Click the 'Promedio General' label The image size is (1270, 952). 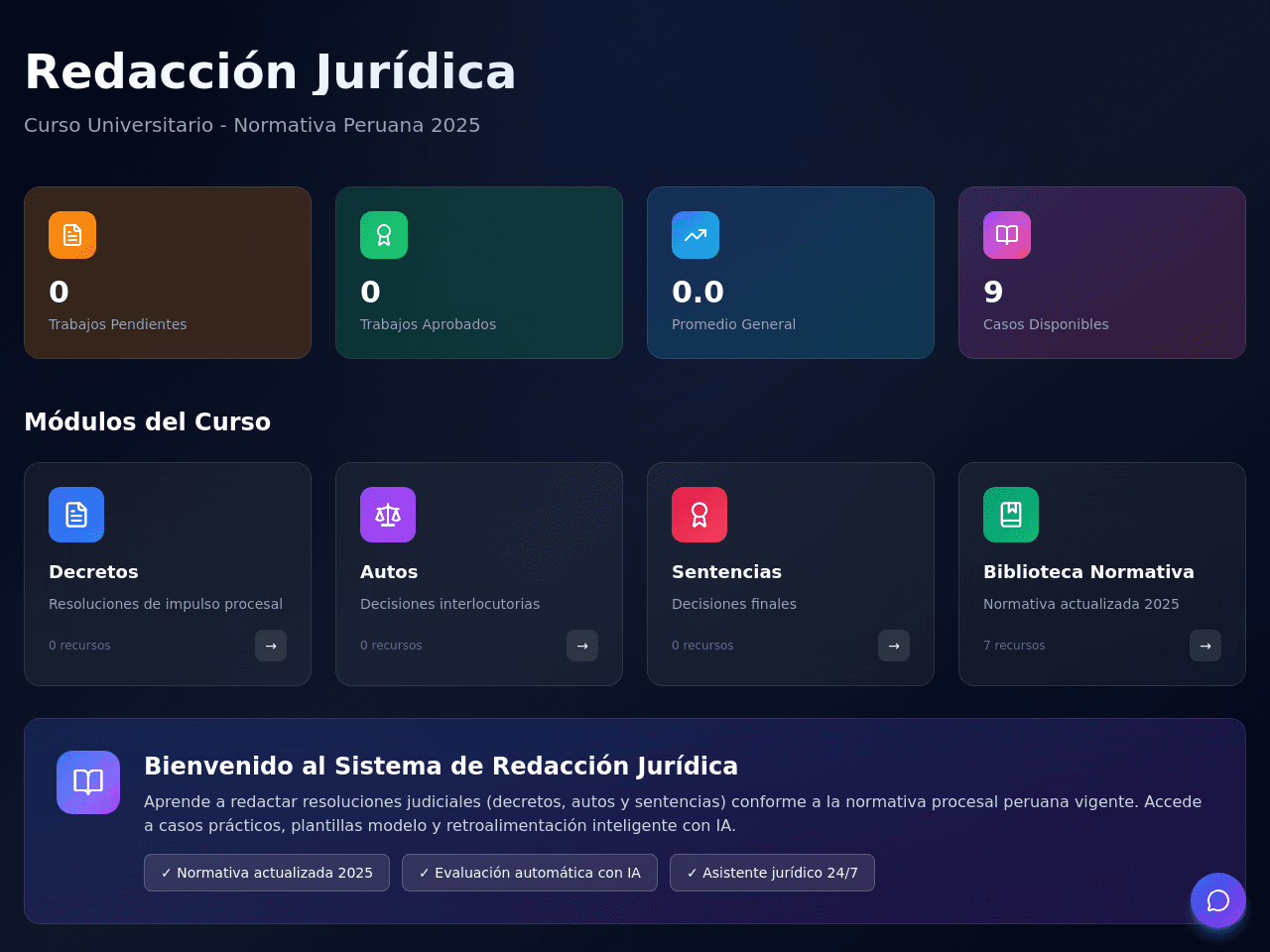click(x=733, y=324)
